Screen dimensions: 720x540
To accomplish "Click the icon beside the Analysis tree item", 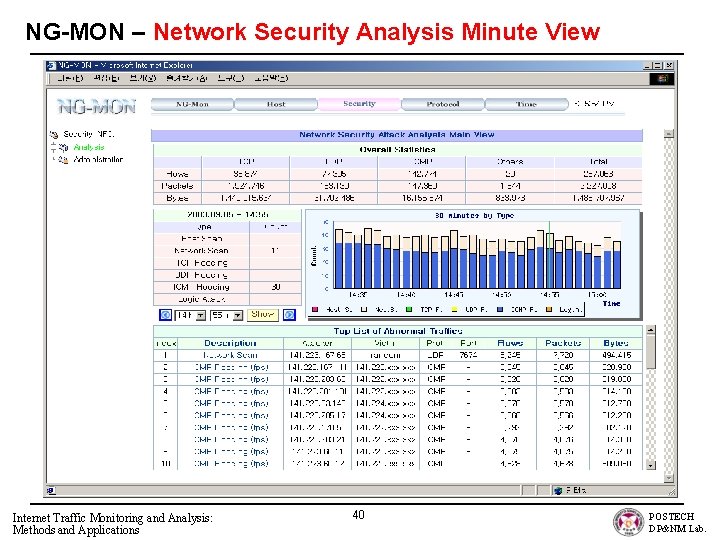I will [x=64, y=147].
